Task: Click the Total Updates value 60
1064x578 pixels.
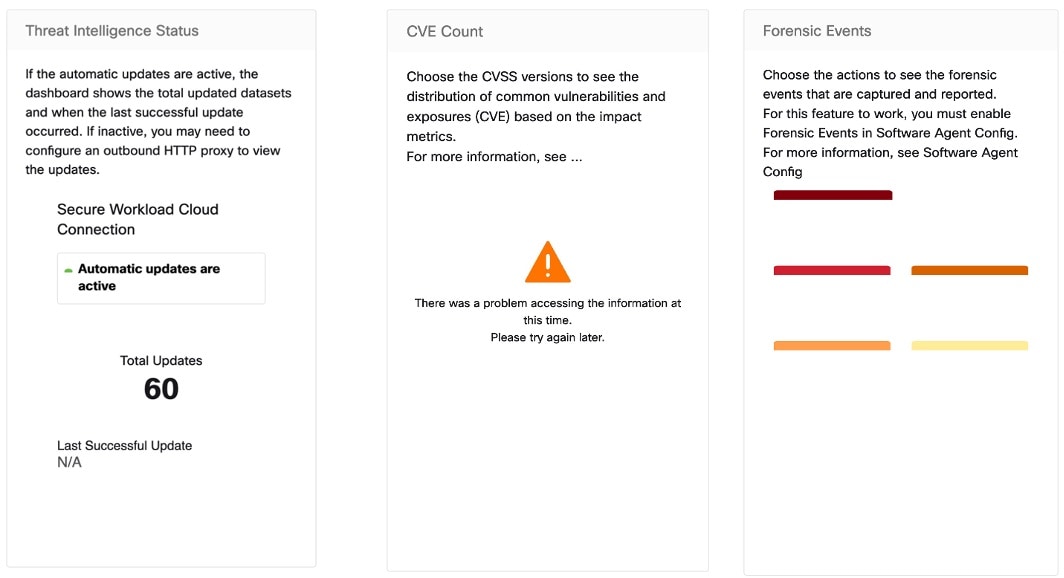Action: (x=162, y=389)
